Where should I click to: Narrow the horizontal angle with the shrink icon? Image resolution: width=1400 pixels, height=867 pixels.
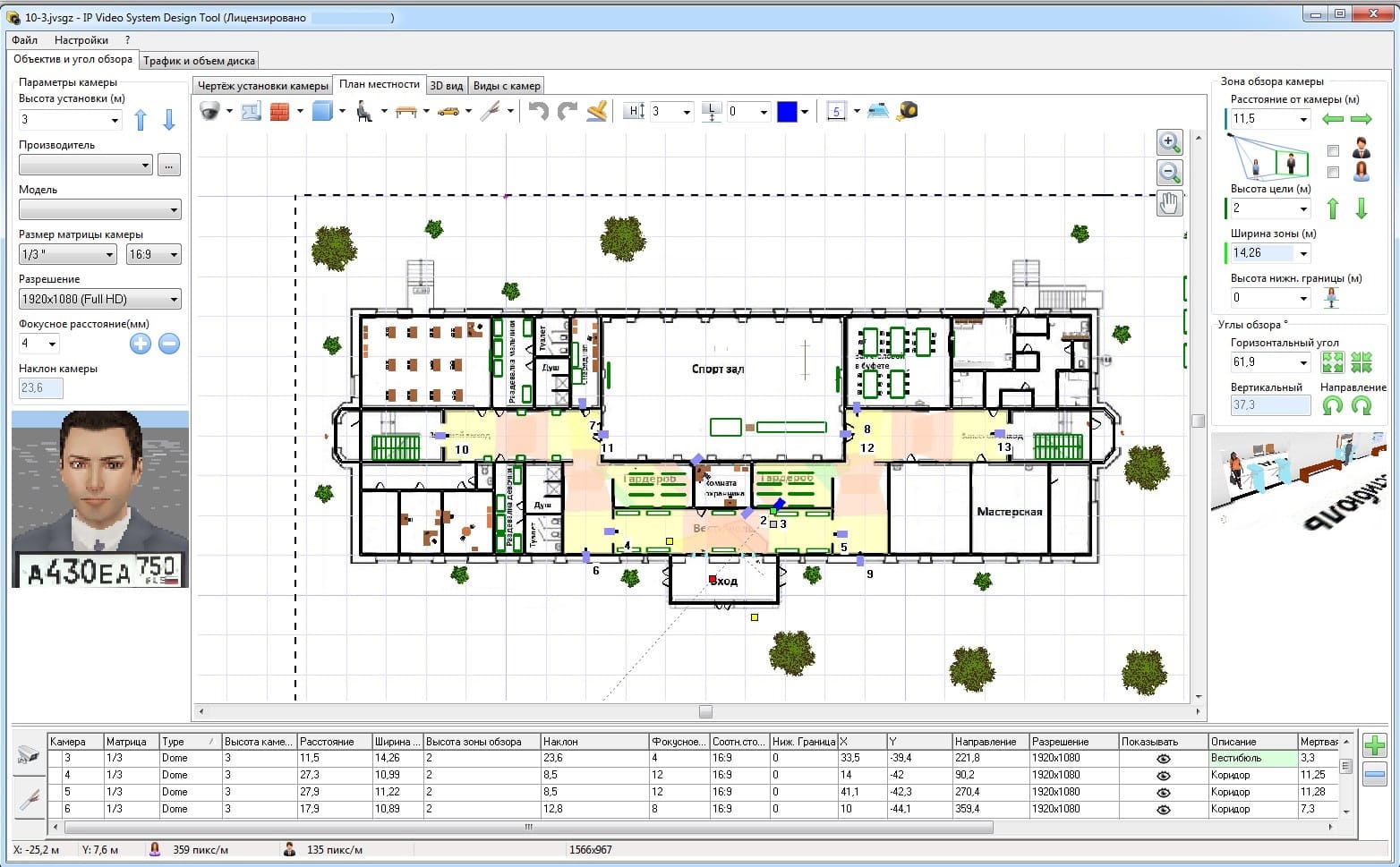click(1362, 362)
